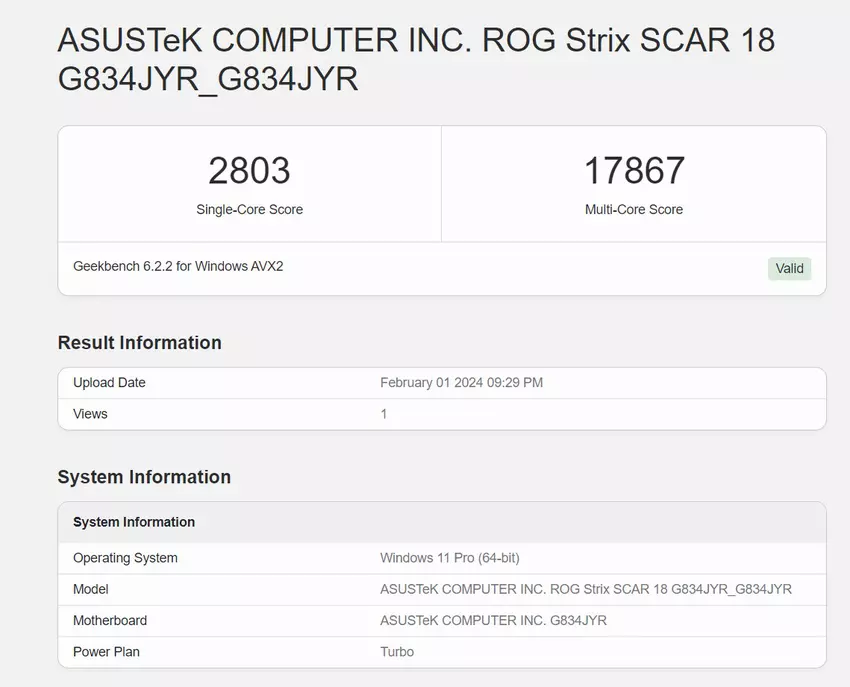850x687 pixels.
Task: Select the Motherboard row label
Action: click(x=110, y=620)
